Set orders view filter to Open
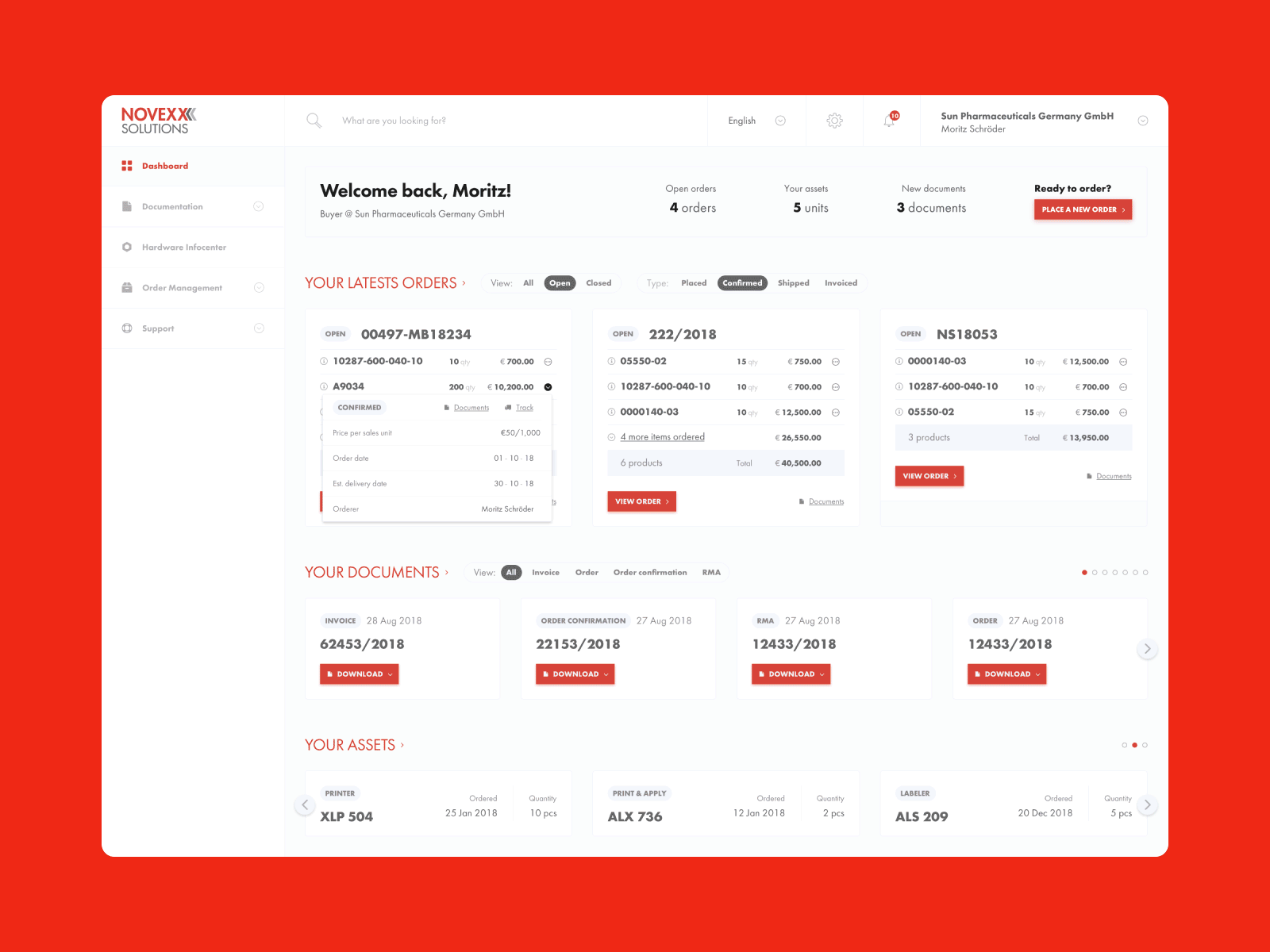 pos(560,283)
